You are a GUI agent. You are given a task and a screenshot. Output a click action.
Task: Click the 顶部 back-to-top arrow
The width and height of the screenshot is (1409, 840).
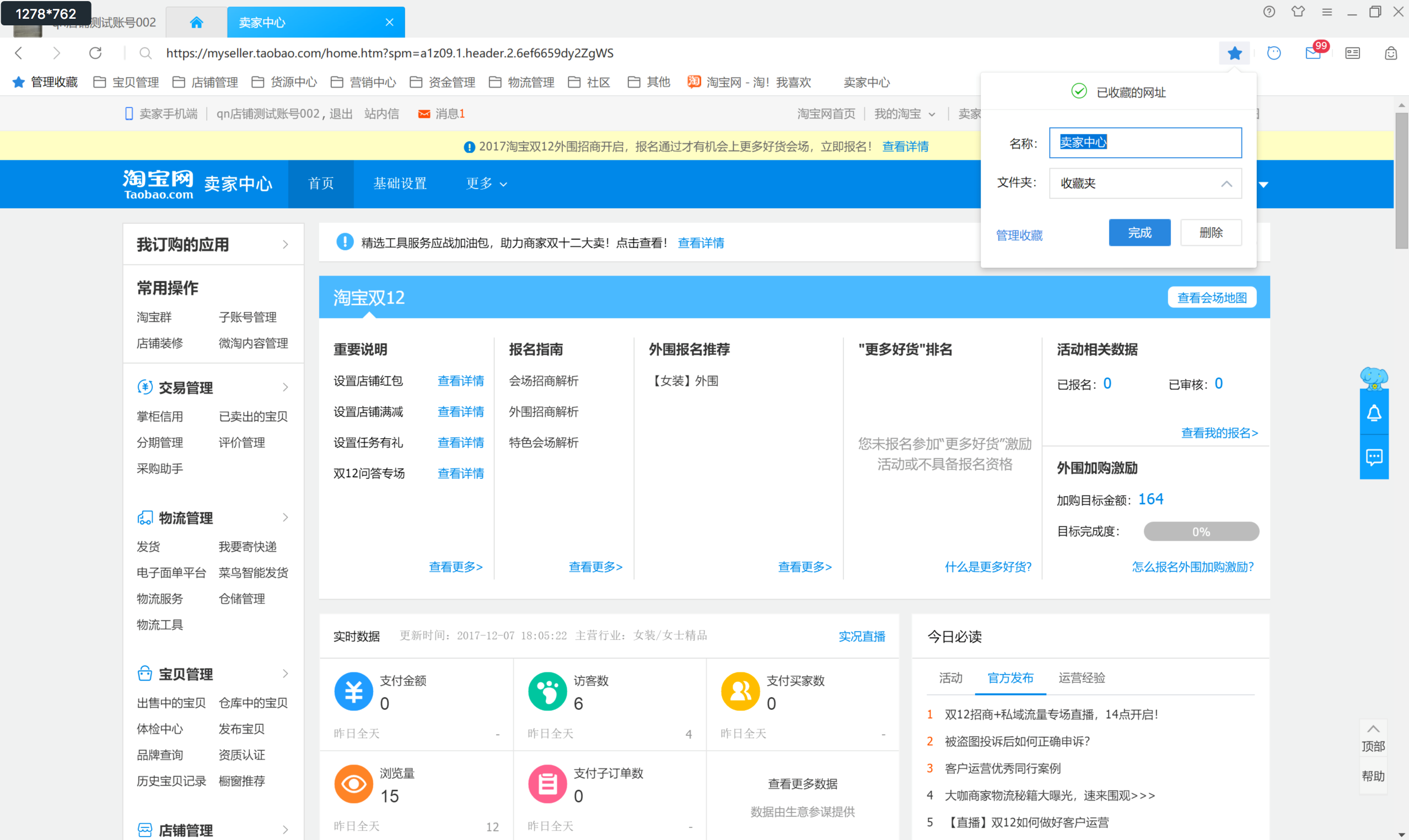(1373, 729)
